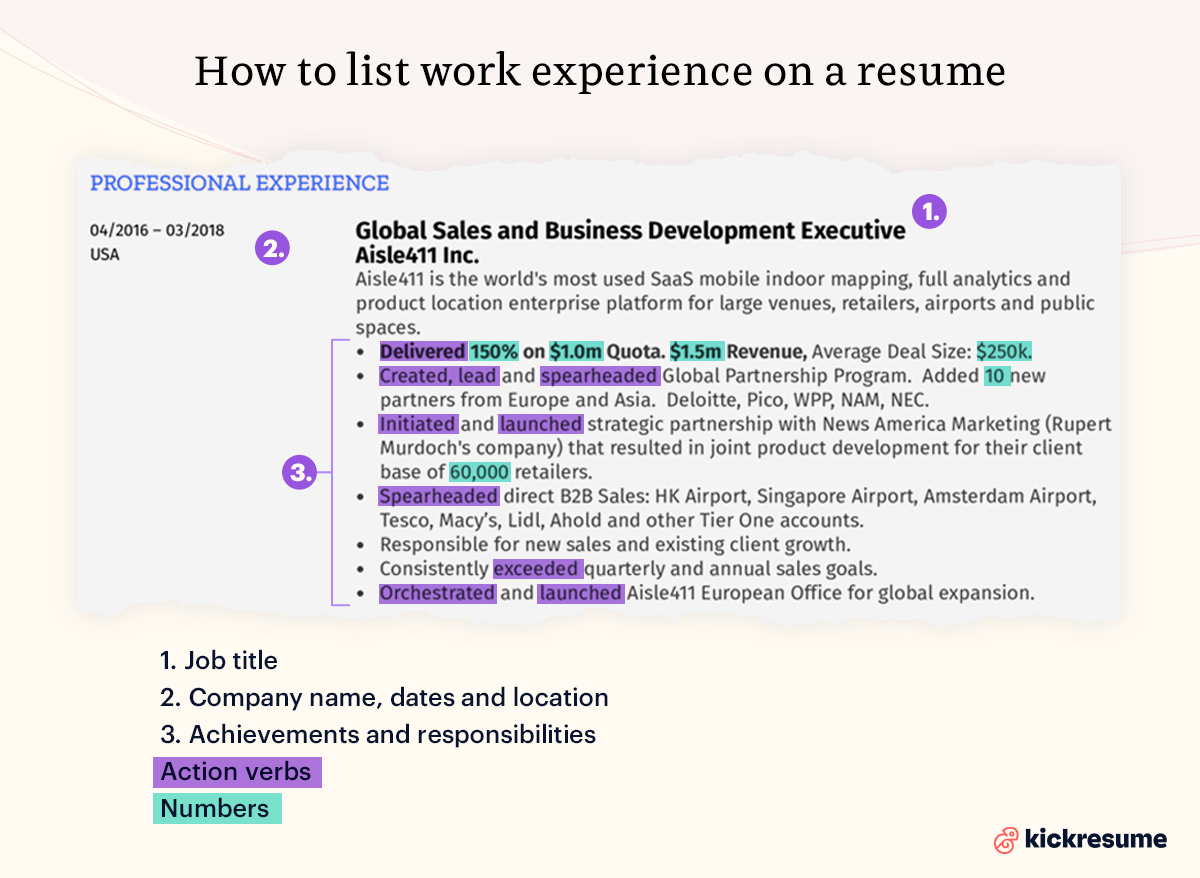This screenshot has height=878, width=1200.
Task: Click the purple "Action verbs" legend swatch
Action: point(237,772)
